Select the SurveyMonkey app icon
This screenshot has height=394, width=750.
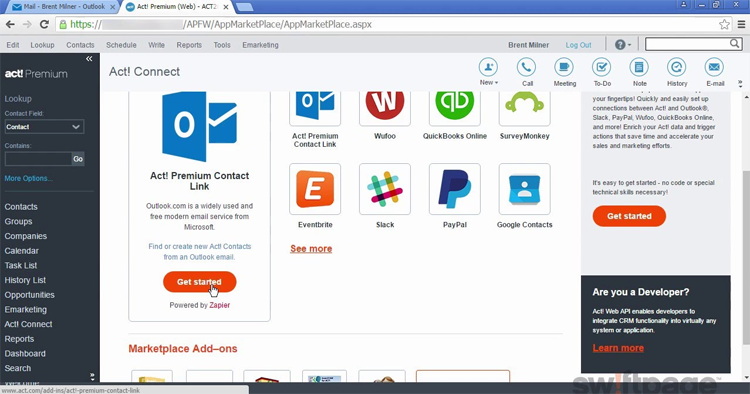coord(525,108)
